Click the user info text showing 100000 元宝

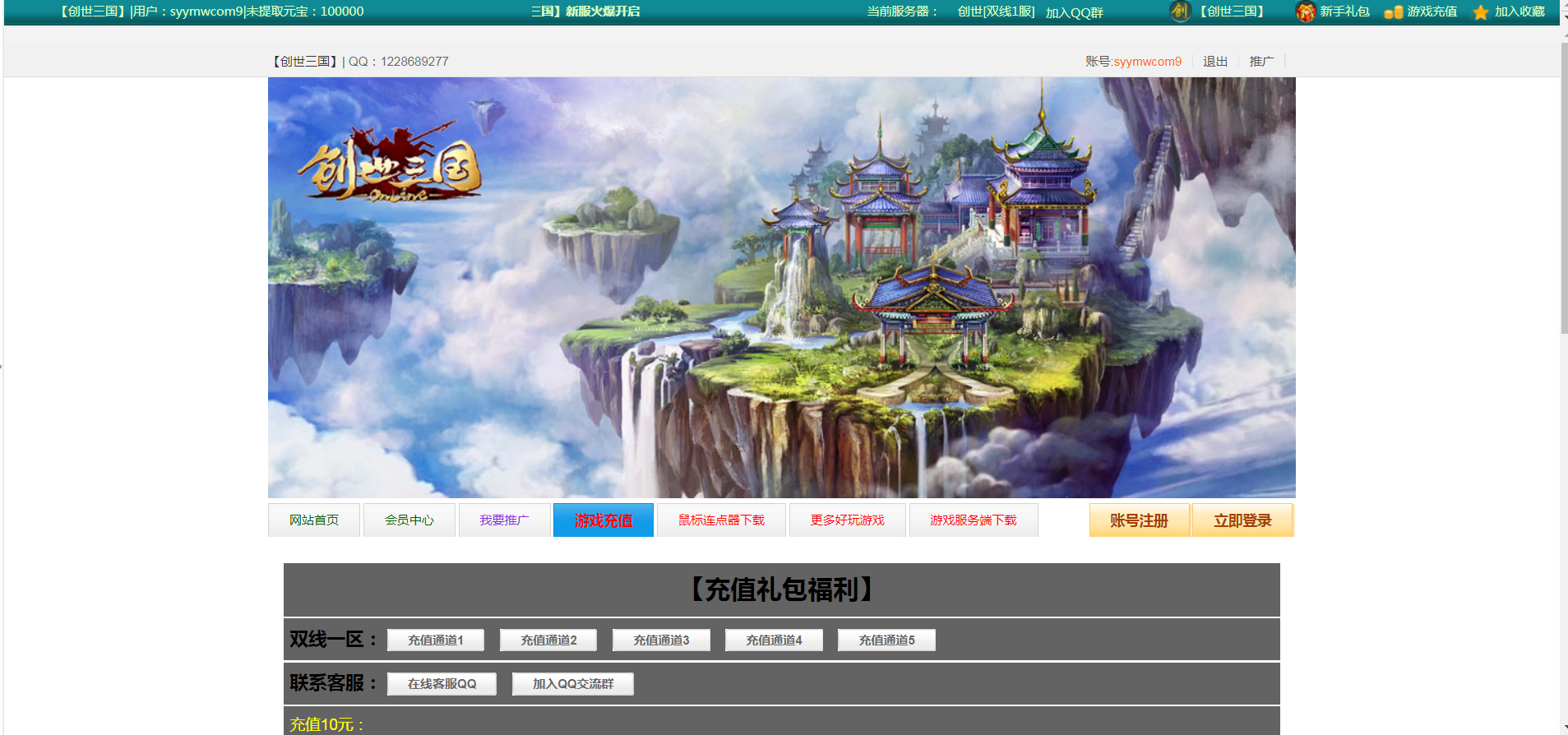click(x=211, y=12)
